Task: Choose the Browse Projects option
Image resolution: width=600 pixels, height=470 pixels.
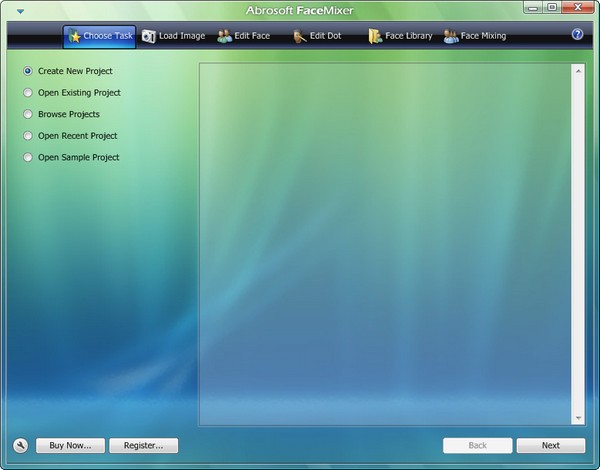Action: pyautogui.click(x=61, y=114)
